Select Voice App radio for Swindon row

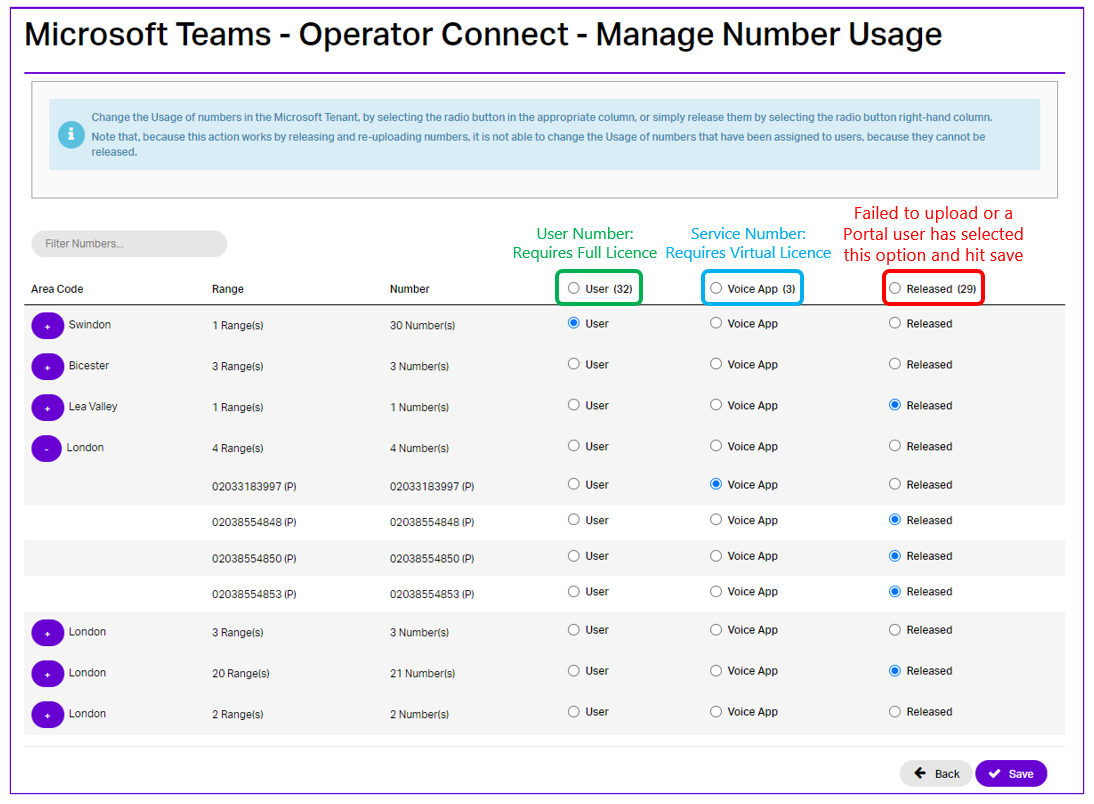716,323
